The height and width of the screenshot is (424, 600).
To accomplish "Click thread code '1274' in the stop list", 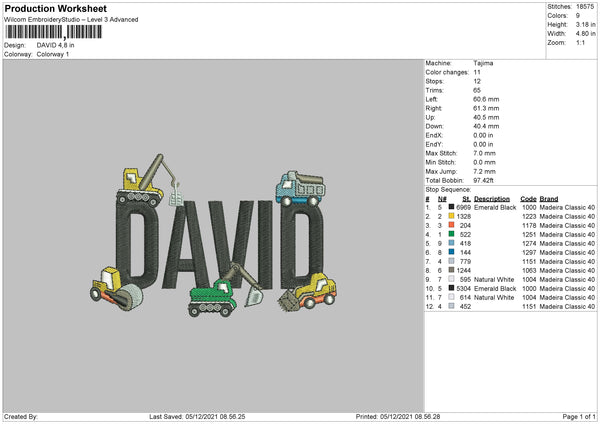I will point(529,243).
